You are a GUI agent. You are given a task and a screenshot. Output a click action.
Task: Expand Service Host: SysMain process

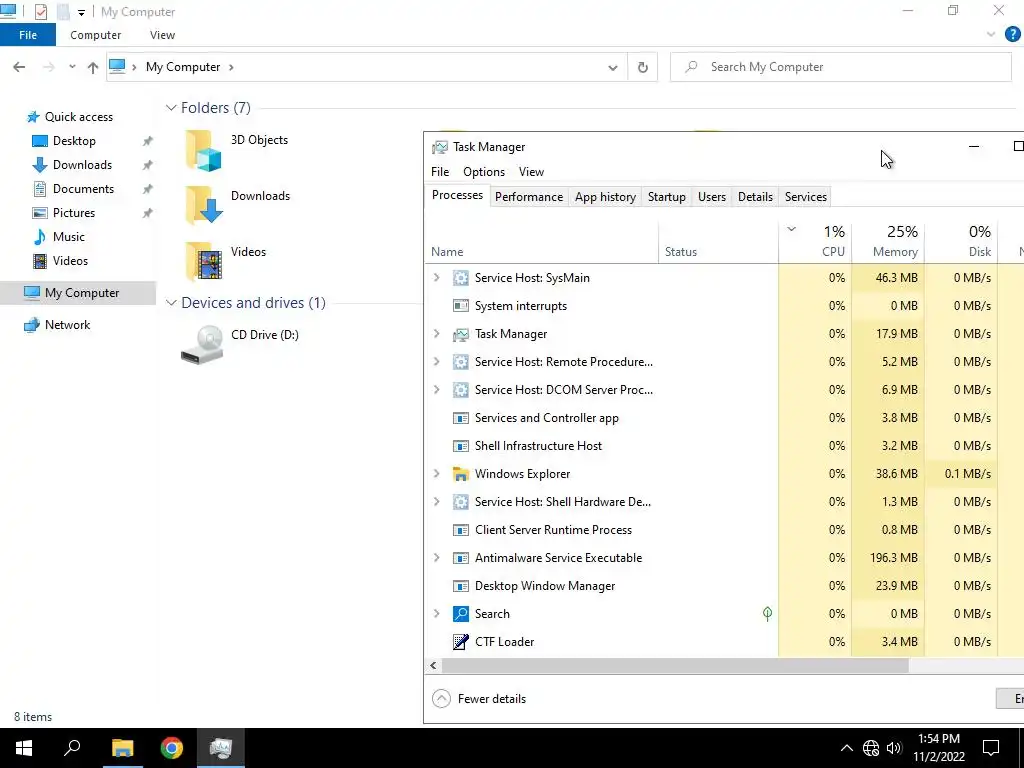(x=437, y=278)
